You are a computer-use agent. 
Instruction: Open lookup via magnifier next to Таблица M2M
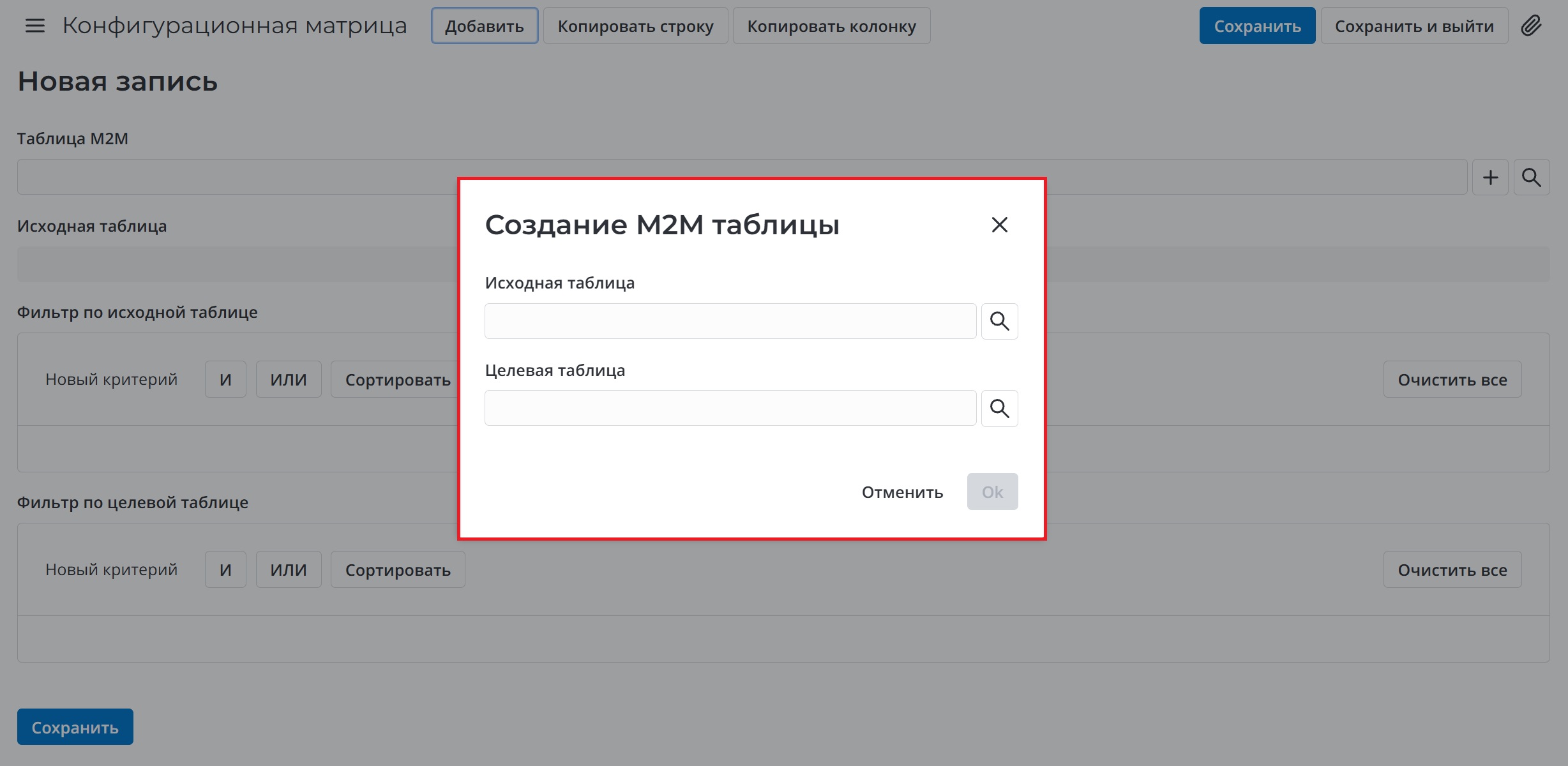tap(1531, 177)
